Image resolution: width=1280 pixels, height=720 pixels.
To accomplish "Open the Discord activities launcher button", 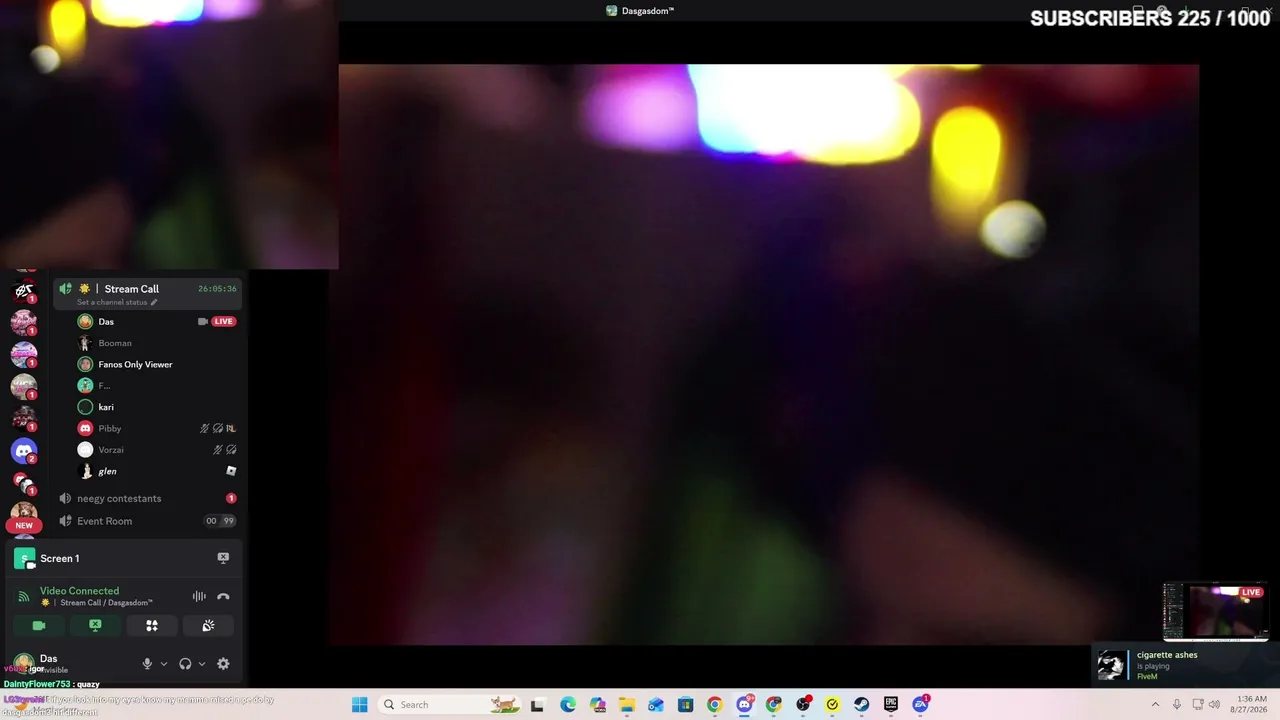I will pyautogui.click(x=152, y=625).
